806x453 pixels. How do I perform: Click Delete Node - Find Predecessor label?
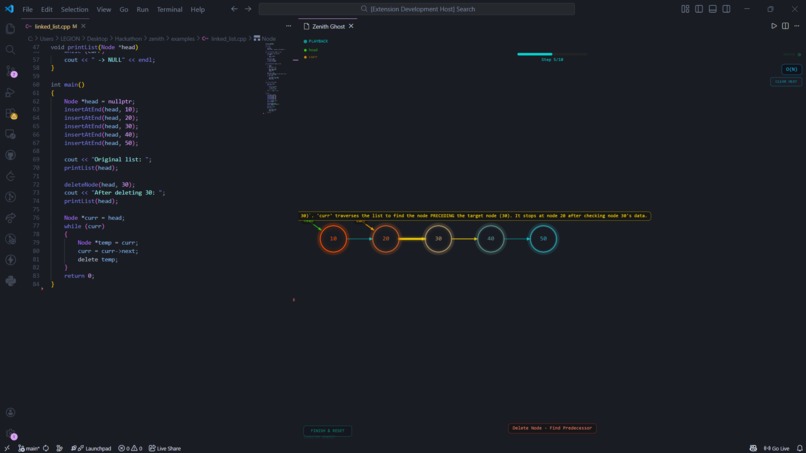[x=552, y=428]
